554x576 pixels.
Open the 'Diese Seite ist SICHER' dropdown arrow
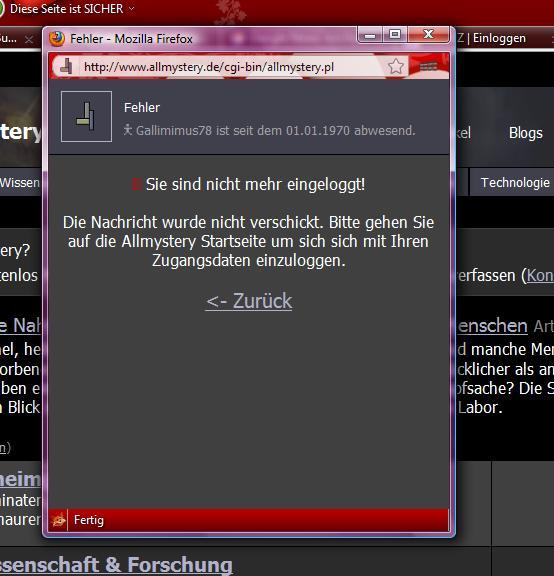pyautogui.click(x=132, y=8)
